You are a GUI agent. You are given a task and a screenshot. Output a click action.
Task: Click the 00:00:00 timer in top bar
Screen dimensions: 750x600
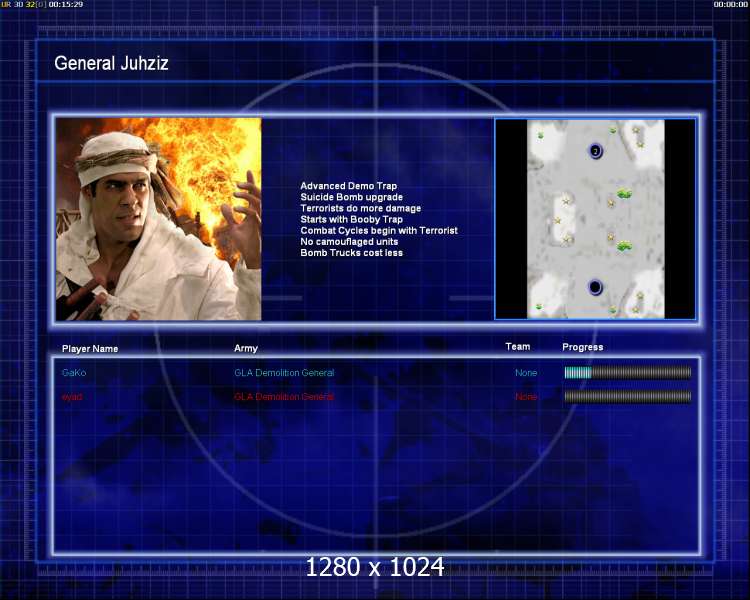tap(730, 4)
